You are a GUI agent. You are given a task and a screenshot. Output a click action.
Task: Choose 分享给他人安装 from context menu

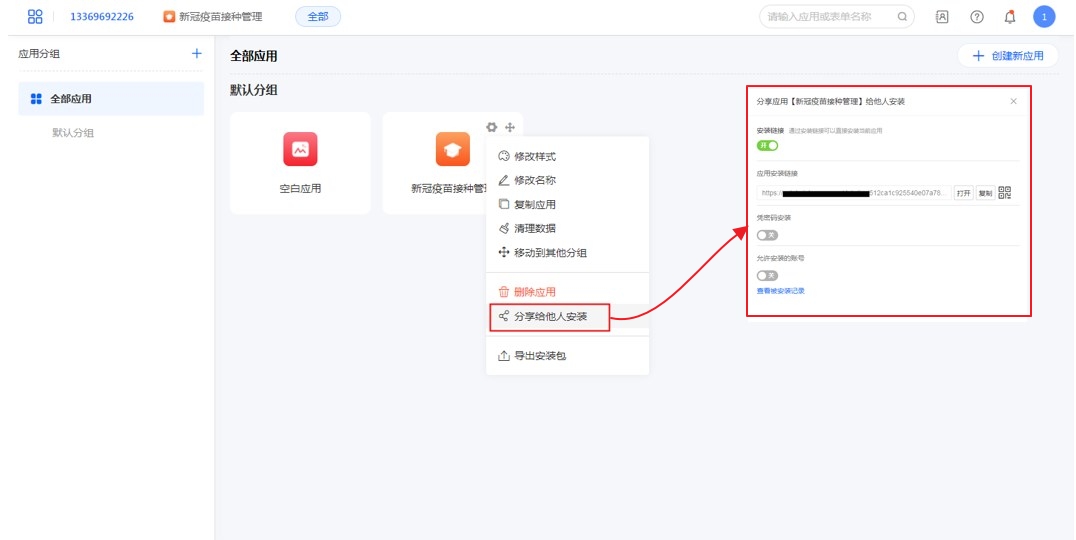pos(549,317)
